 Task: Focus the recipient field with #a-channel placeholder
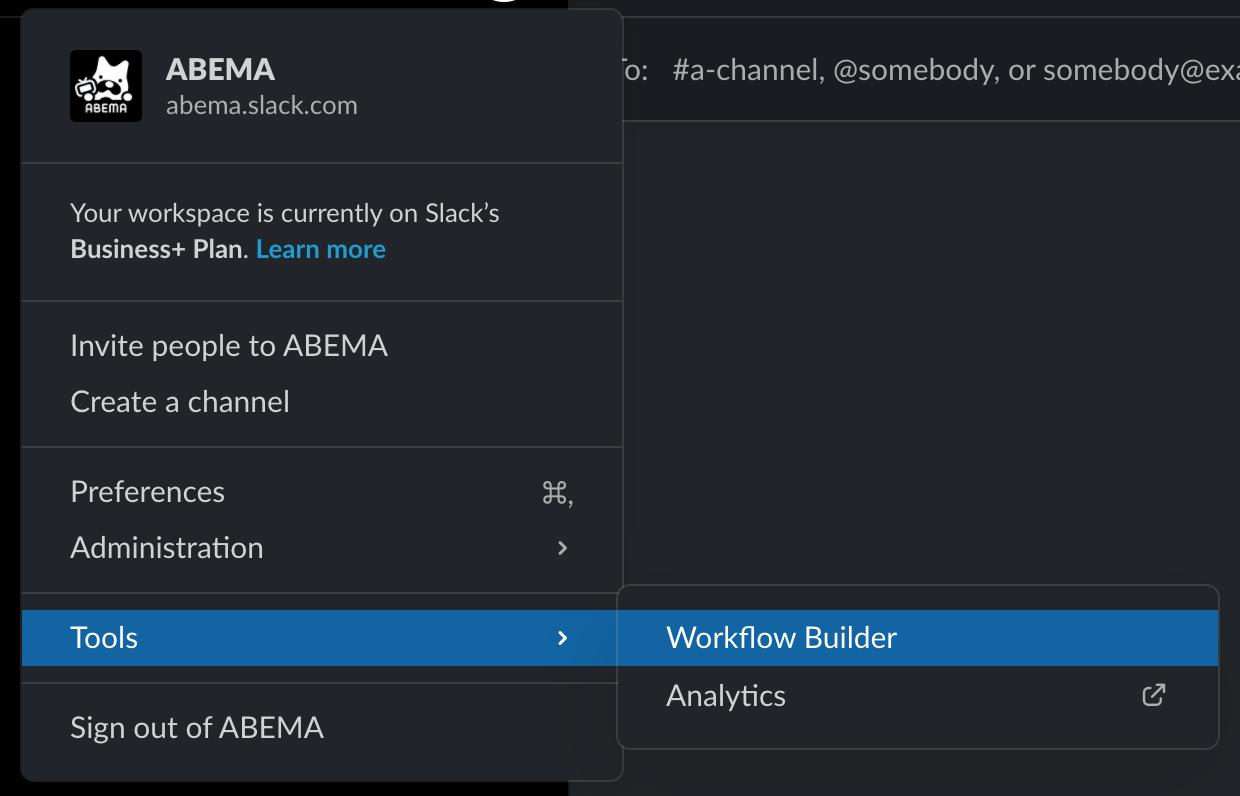pyautogui.click(x=930, y=70)
